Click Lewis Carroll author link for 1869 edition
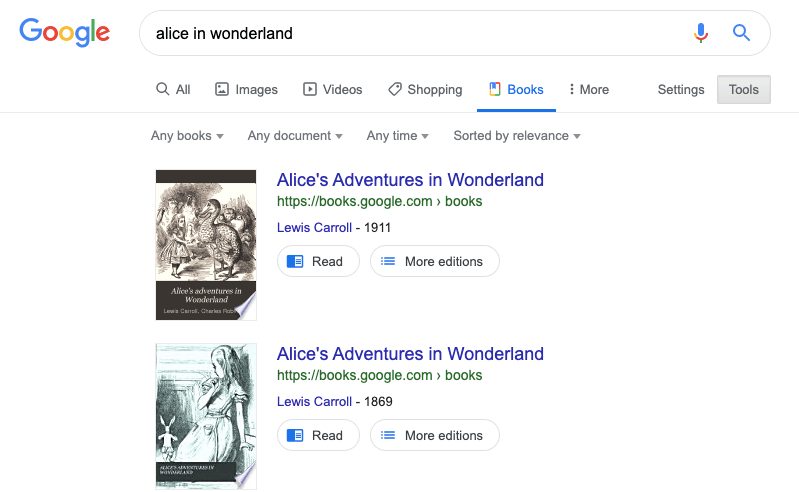This screenshot has width=799, height=492. click(314, 401)
